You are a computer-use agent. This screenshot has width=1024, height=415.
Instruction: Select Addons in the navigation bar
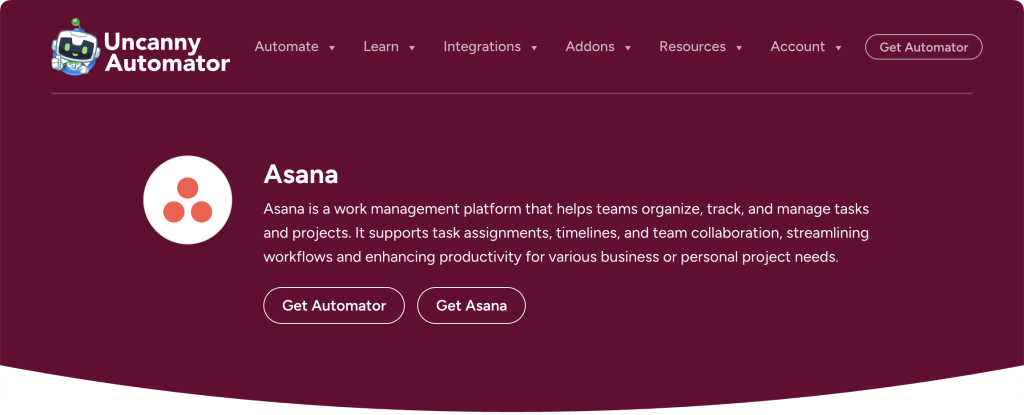[590, 47]
